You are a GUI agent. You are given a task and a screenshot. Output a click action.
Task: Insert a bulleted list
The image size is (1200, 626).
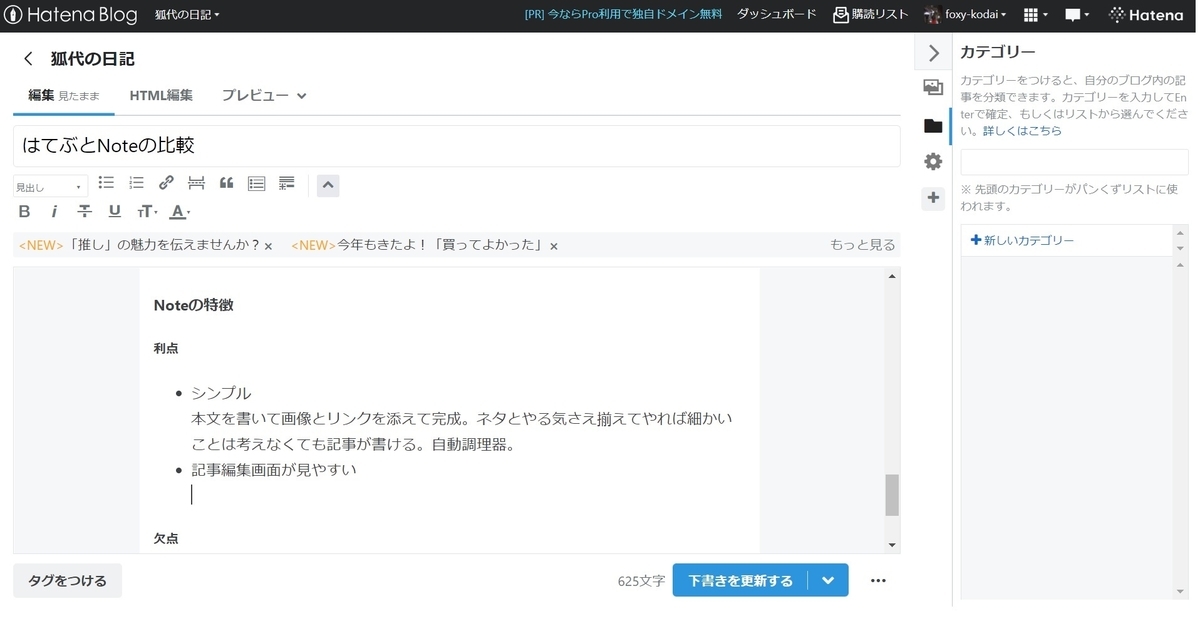click(x=106, y=183)
